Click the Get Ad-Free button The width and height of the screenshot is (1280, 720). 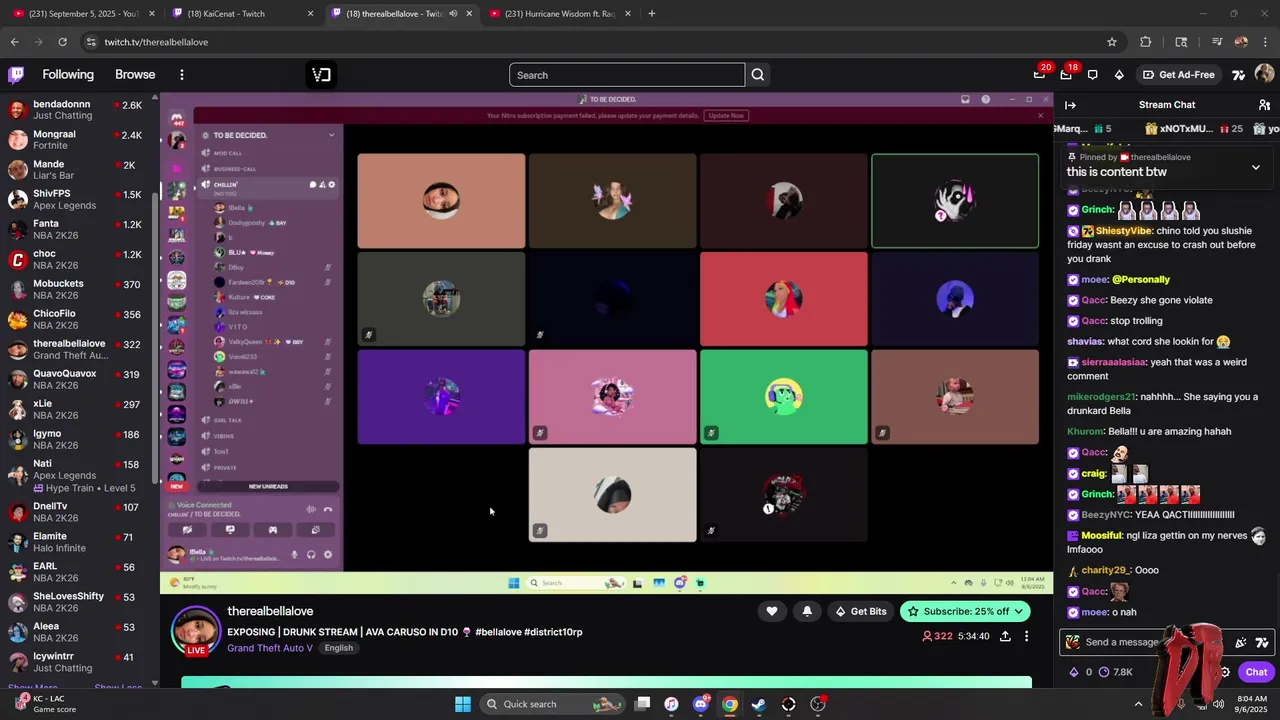(x=1178, y=75)
